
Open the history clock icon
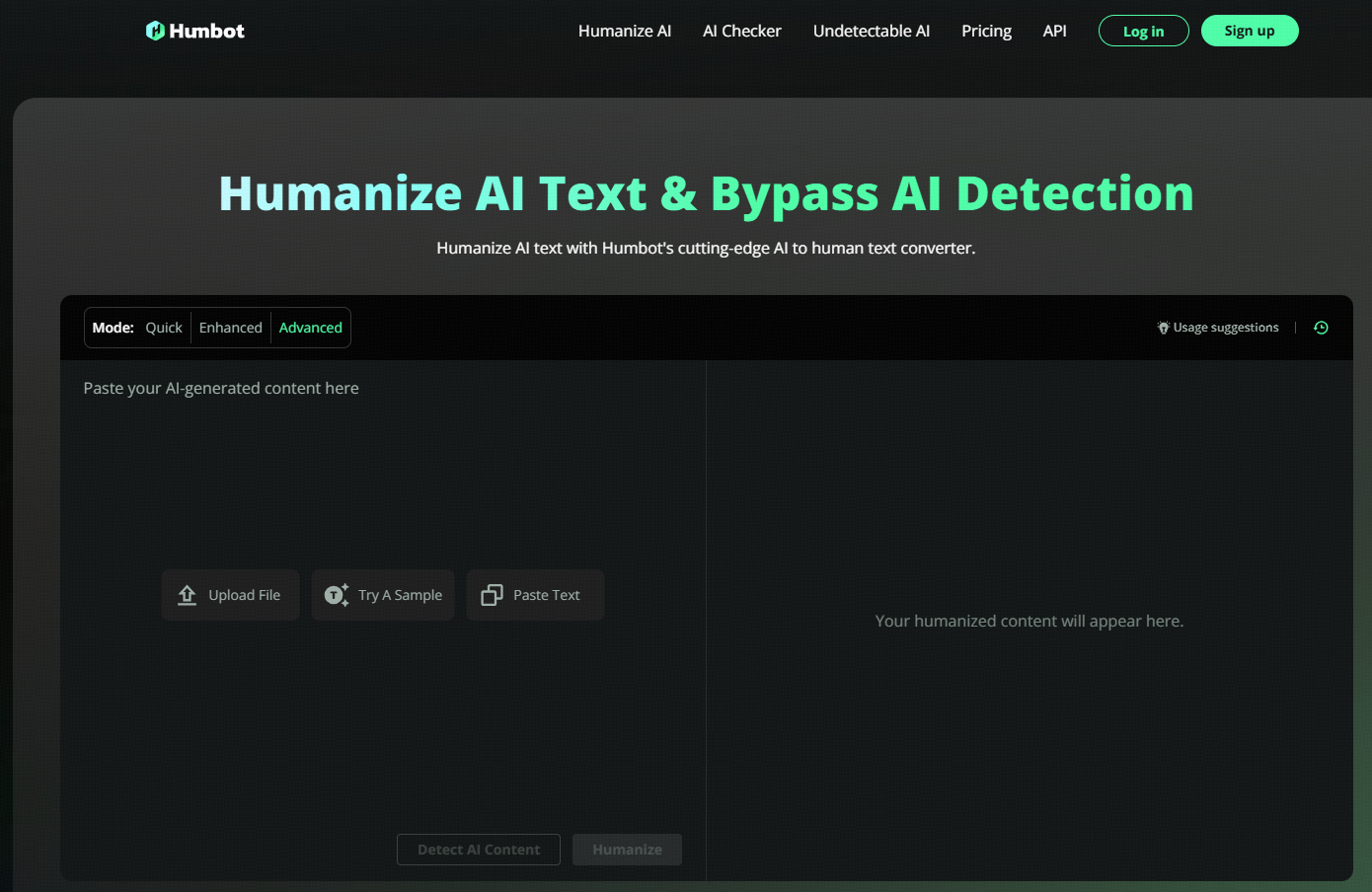coord(1321,328)
